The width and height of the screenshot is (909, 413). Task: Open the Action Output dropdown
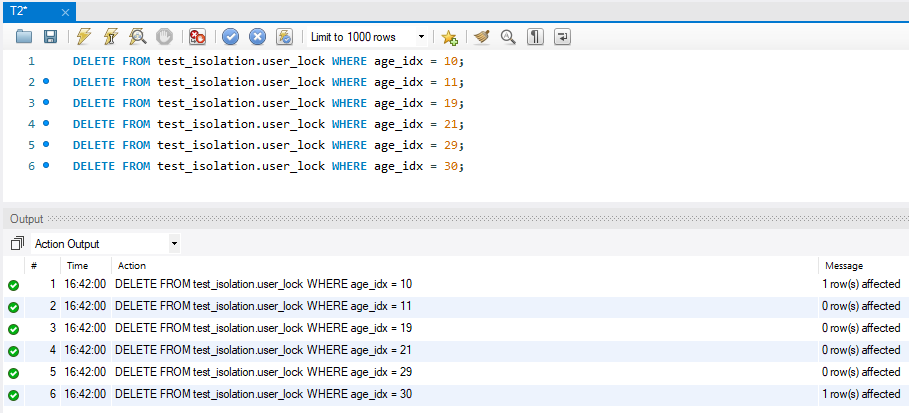[x=106, y=244]
